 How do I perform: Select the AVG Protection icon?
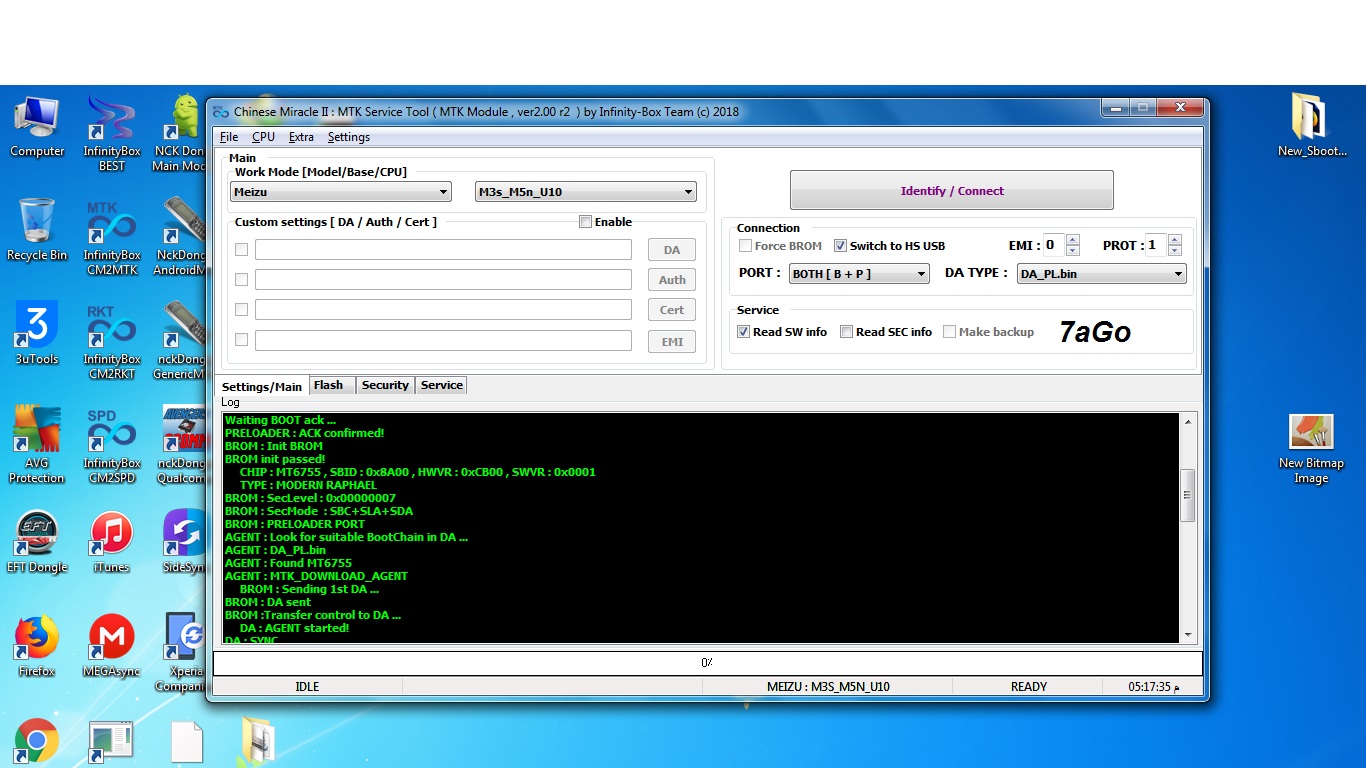coord(37,445)
